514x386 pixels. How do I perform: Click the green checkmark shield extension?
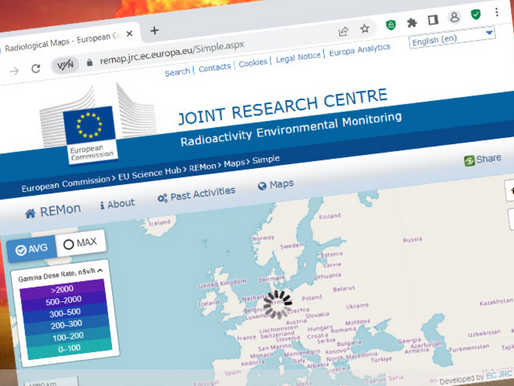click(476, 14)
